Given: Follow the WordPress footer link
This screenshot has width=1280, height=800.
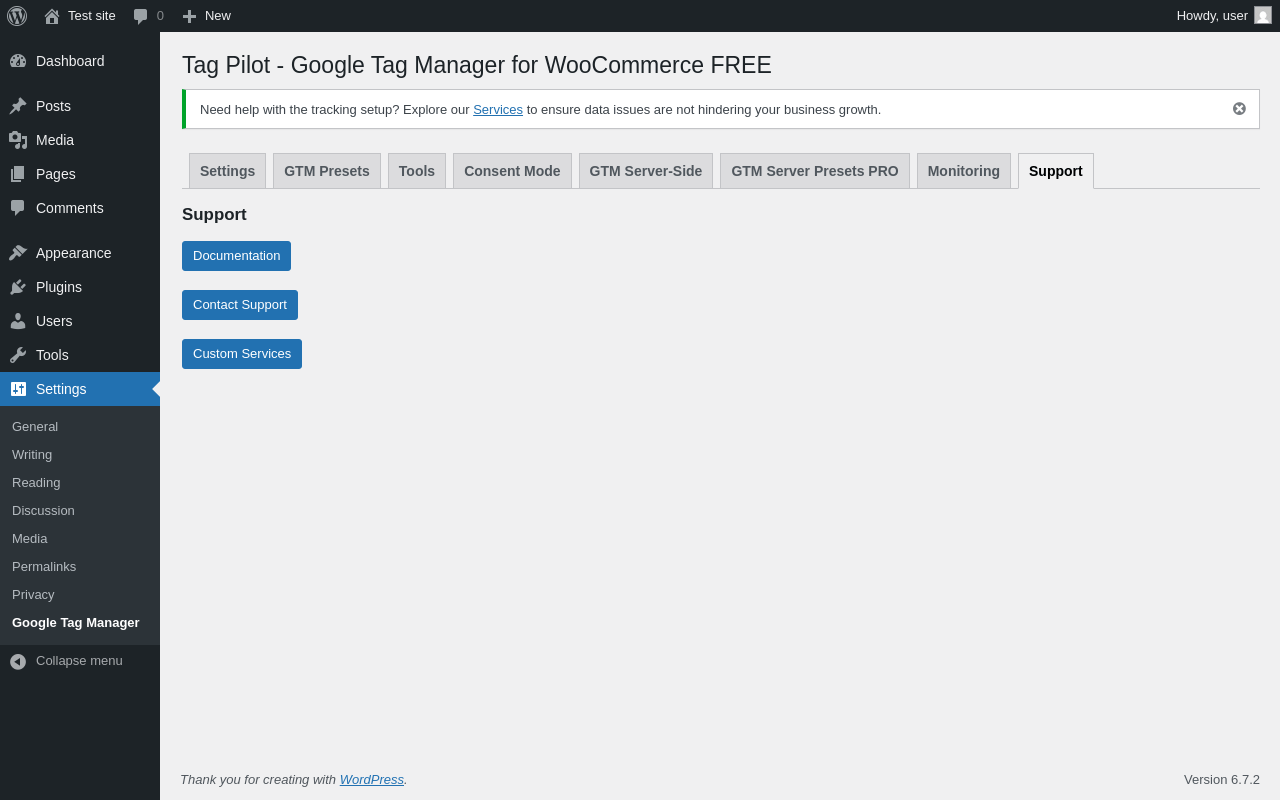Looking at the screenshot, I should click(372, 780).
